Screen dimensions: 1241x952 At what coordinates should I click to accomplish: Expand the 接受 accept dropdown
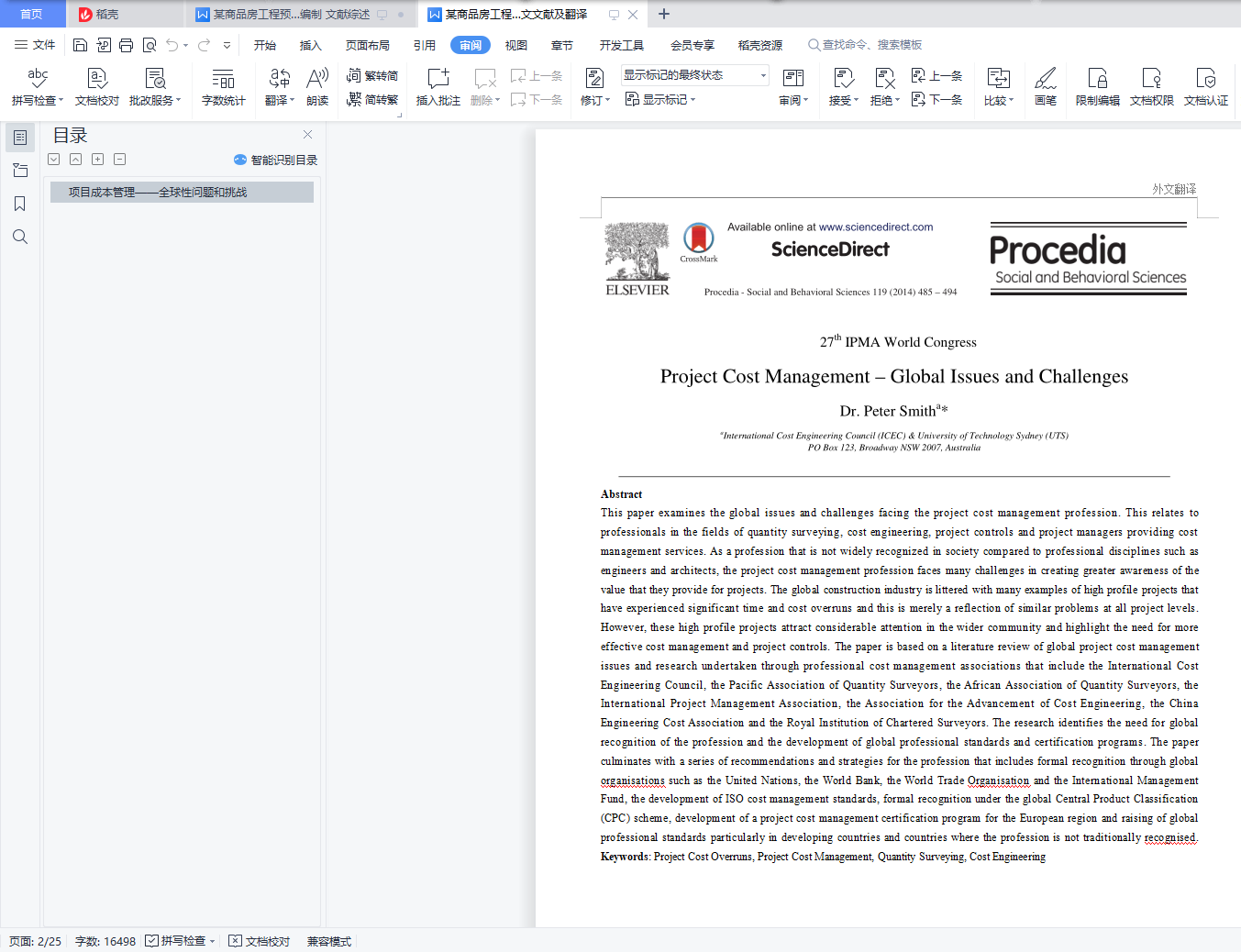coord(856,101)
